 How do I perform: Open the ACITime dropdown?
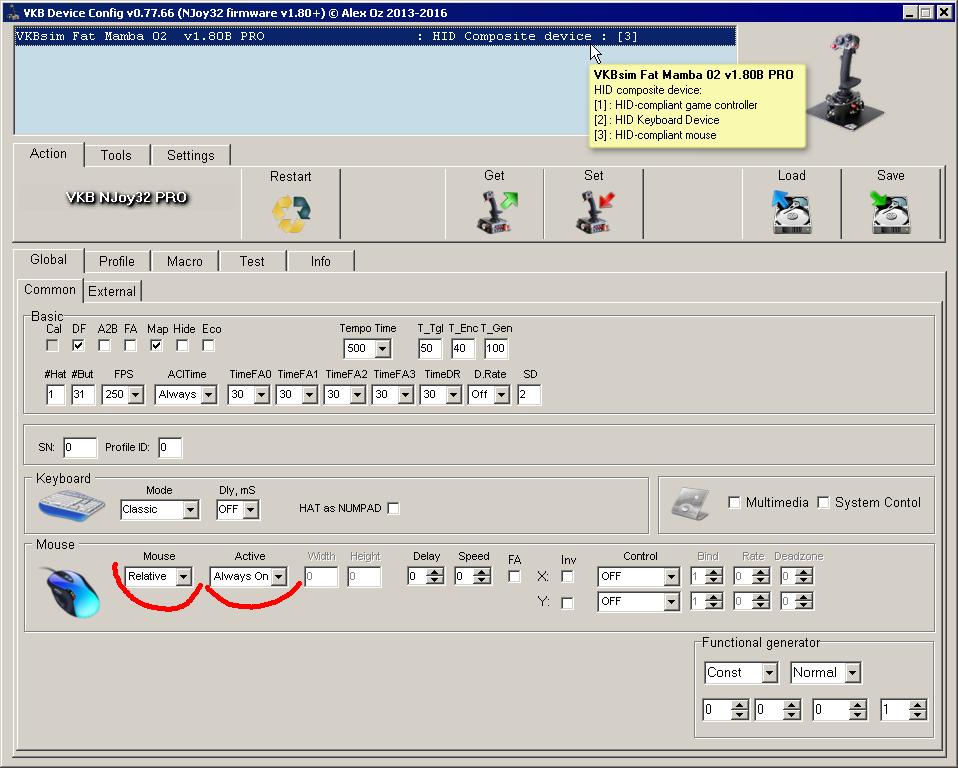tap(209, 395)
